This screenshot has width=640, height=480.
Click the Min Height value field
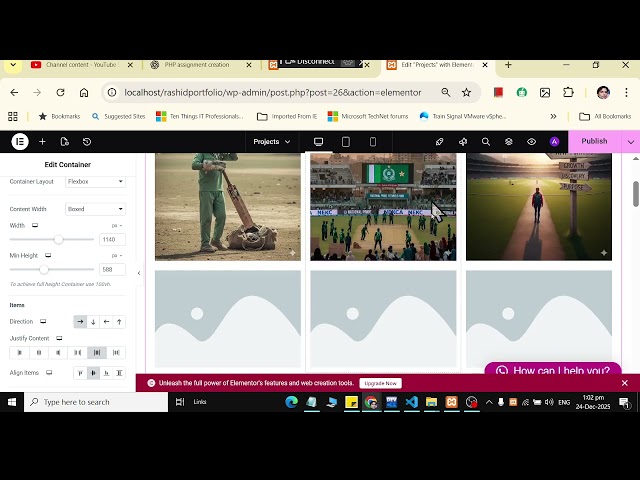[112, 269]
